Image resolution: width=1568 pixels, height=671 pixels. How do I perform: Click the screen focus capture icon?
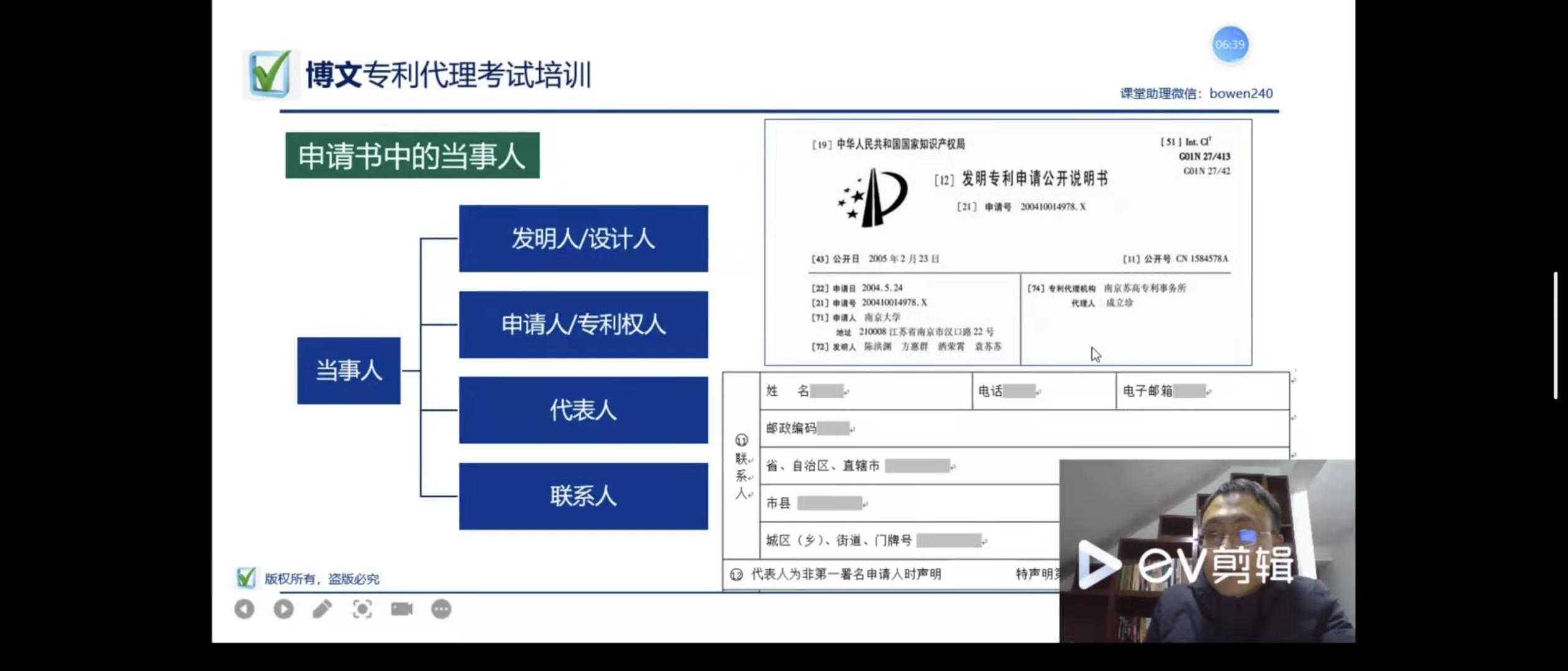point(362,609)
